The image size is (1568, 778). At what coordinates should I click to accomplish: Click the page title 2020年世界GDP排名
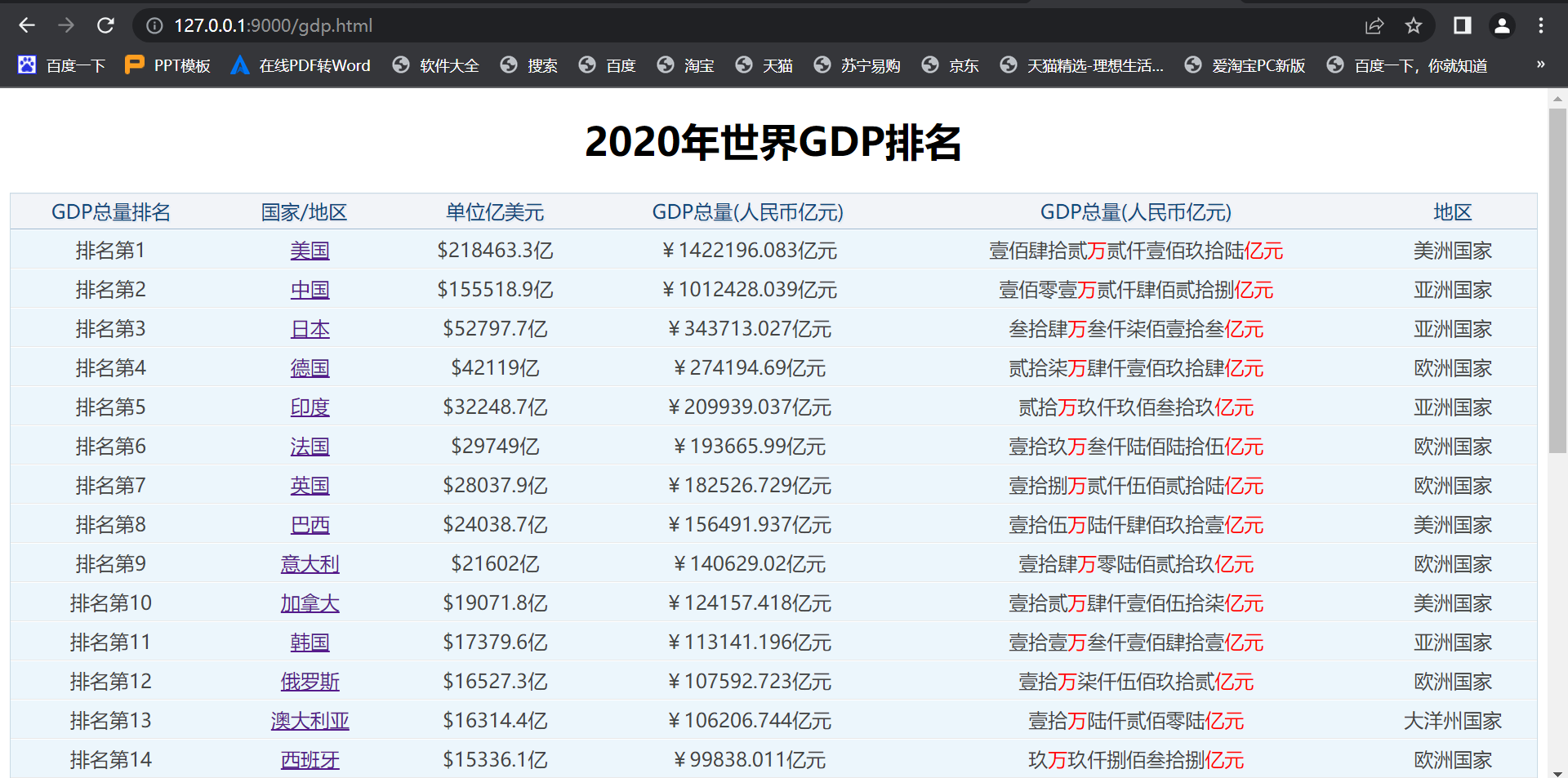click(773, 142)
